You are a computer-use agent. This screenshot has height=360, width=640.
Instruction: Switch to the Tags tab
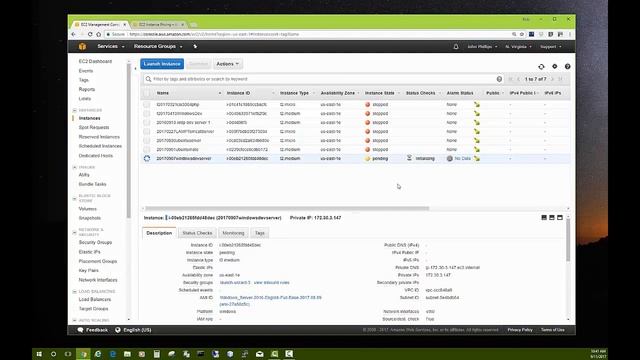260,233
